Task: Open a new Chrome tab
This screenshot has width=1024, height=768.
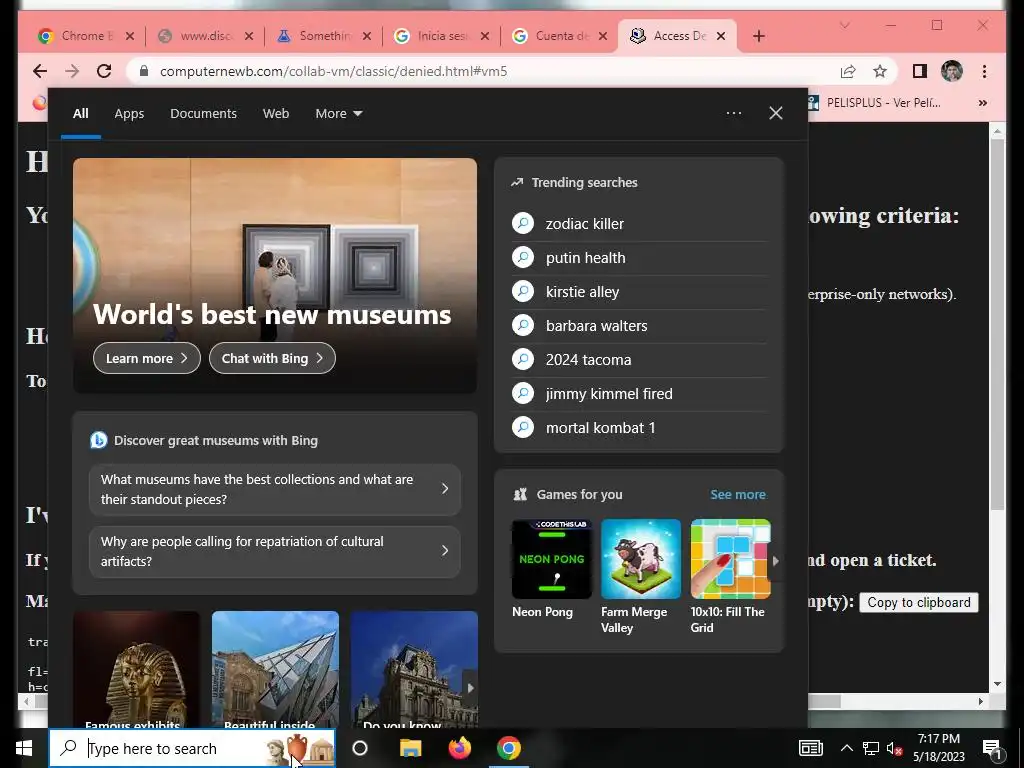Action: click(x=758, y=36)
